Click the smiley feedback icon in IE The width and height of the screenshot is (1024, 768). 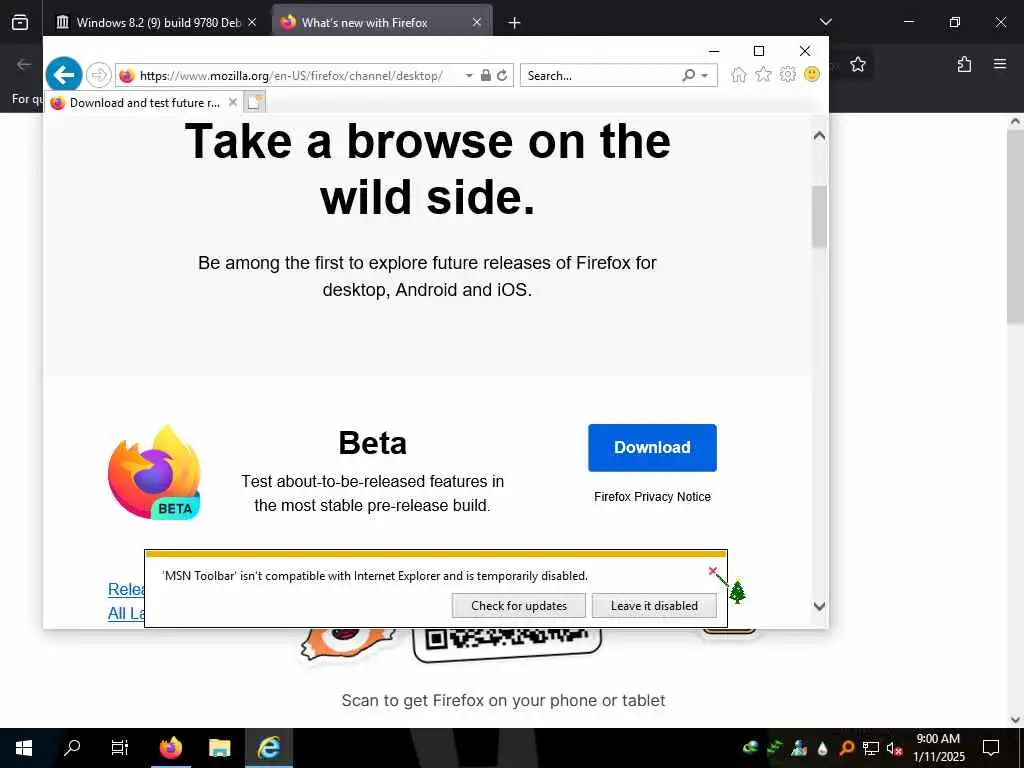812,74
